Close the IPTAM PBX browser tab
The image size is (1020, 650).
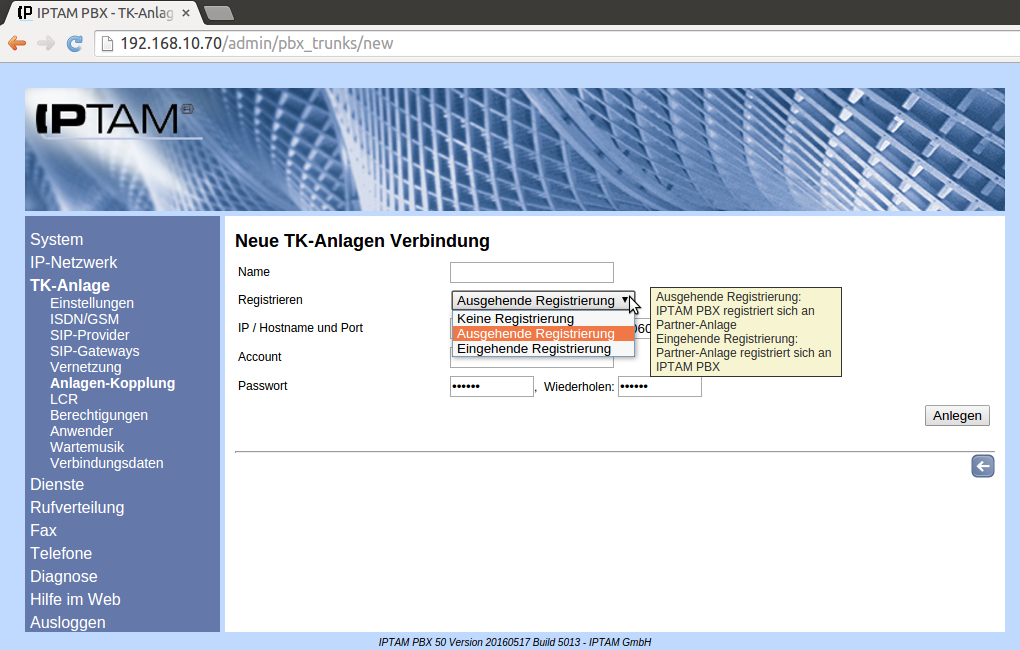coord(186,13)
